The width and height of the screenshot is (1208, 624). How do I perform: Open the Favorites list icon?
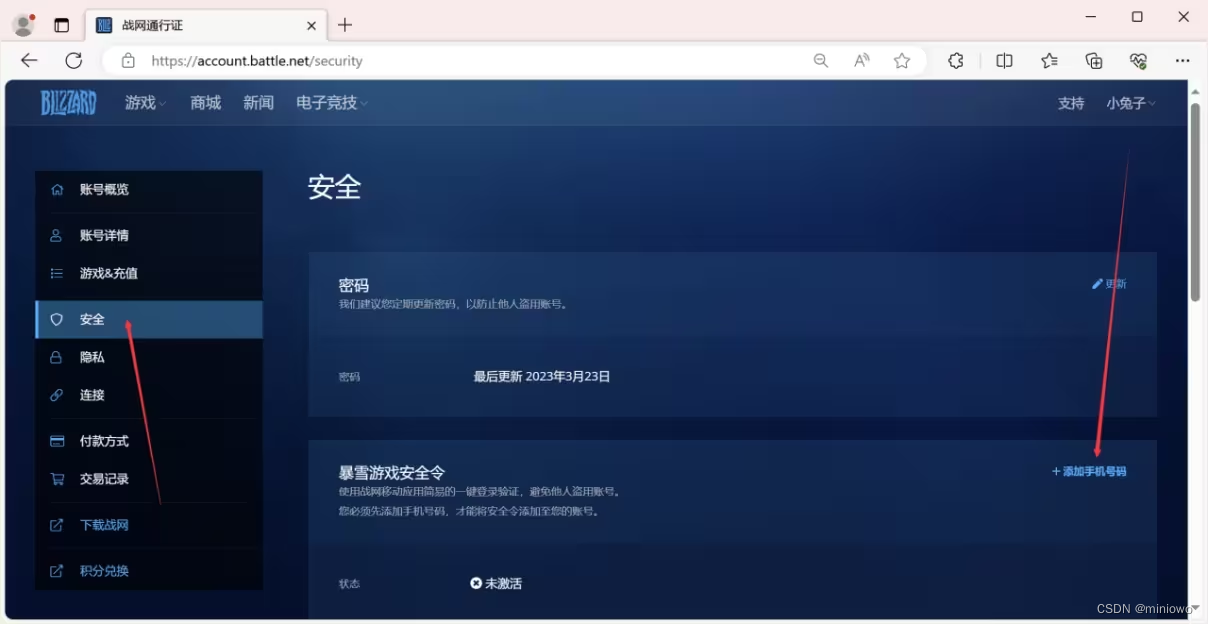pyautogui.click(x=1049, y=61)
